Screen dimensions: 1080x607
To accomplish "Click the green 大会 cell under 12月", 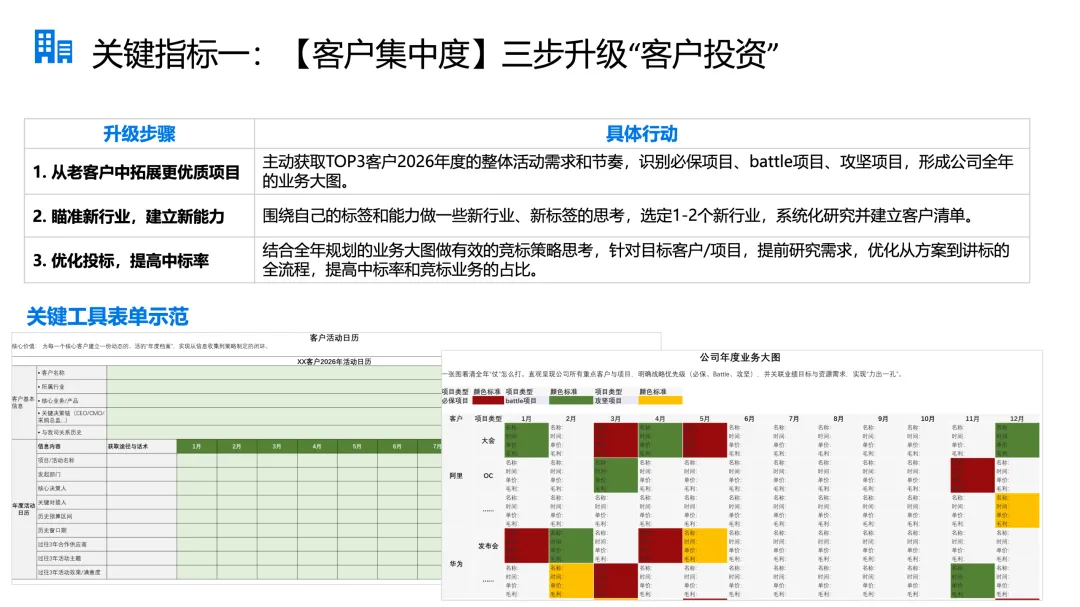I will coord(1017,440).
